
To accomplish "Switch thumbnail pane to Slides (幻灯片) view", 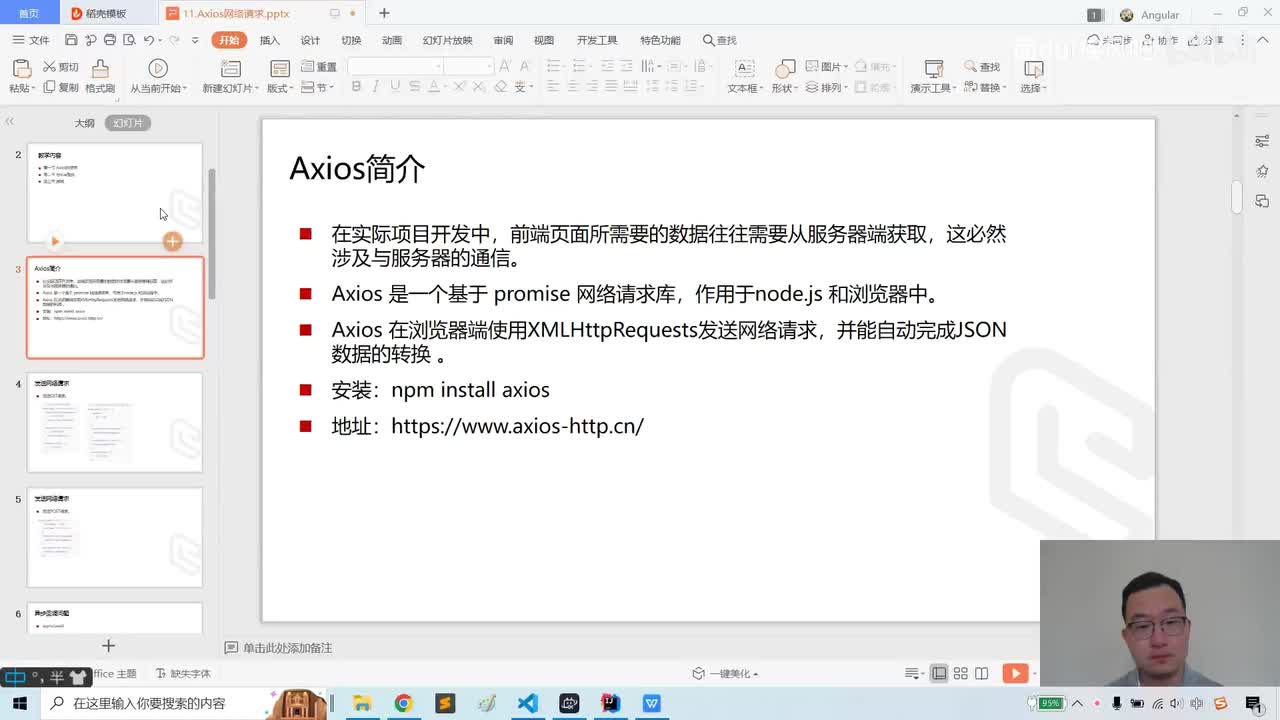I will [128, 123].
